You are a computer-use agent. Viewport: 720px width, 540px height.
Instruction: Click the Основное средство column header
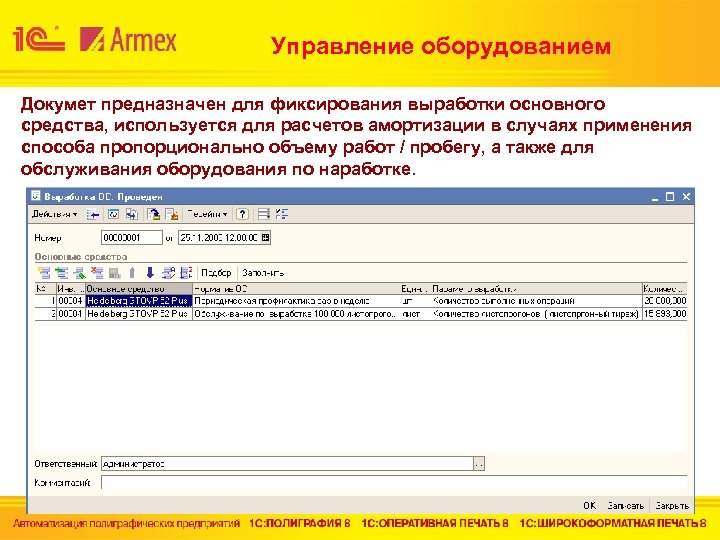click(139, 289)
